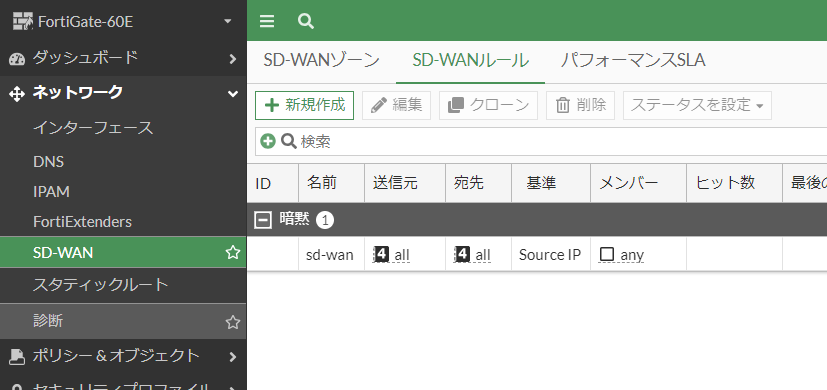Select the SD-WAN sidebar item

coord(123,252)
